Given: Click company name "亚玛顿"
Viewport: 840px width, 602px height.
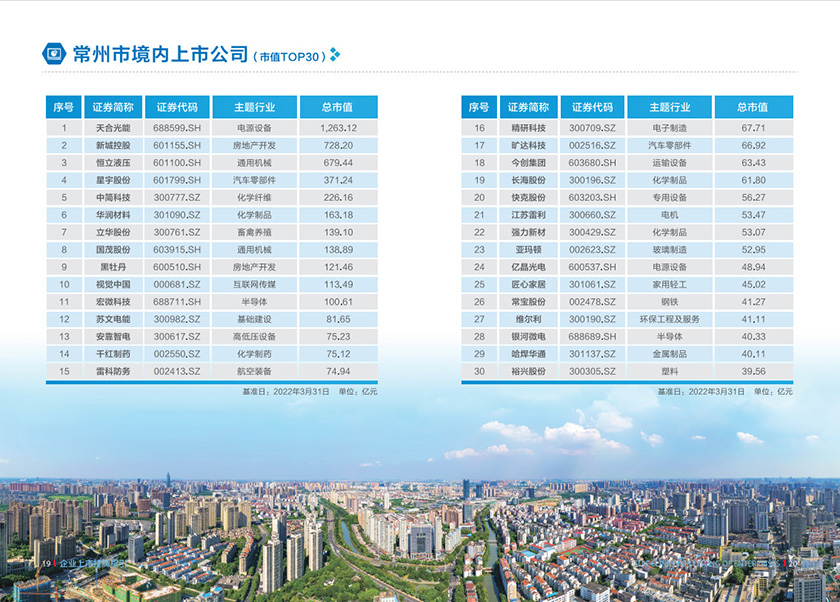Looking at the screenshot, I should pos(529,250).
